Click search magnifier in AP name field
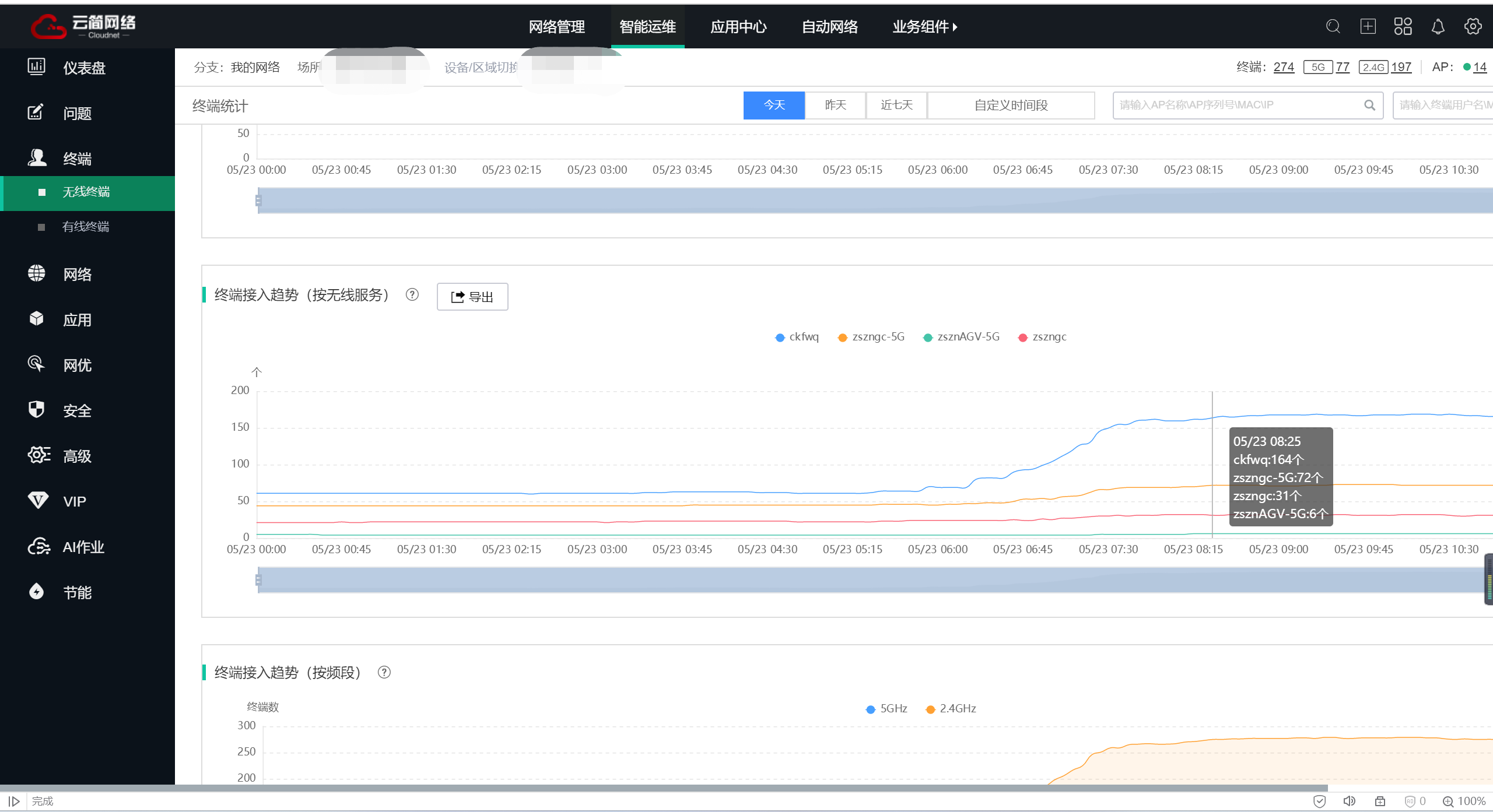 pos(1369,106)
